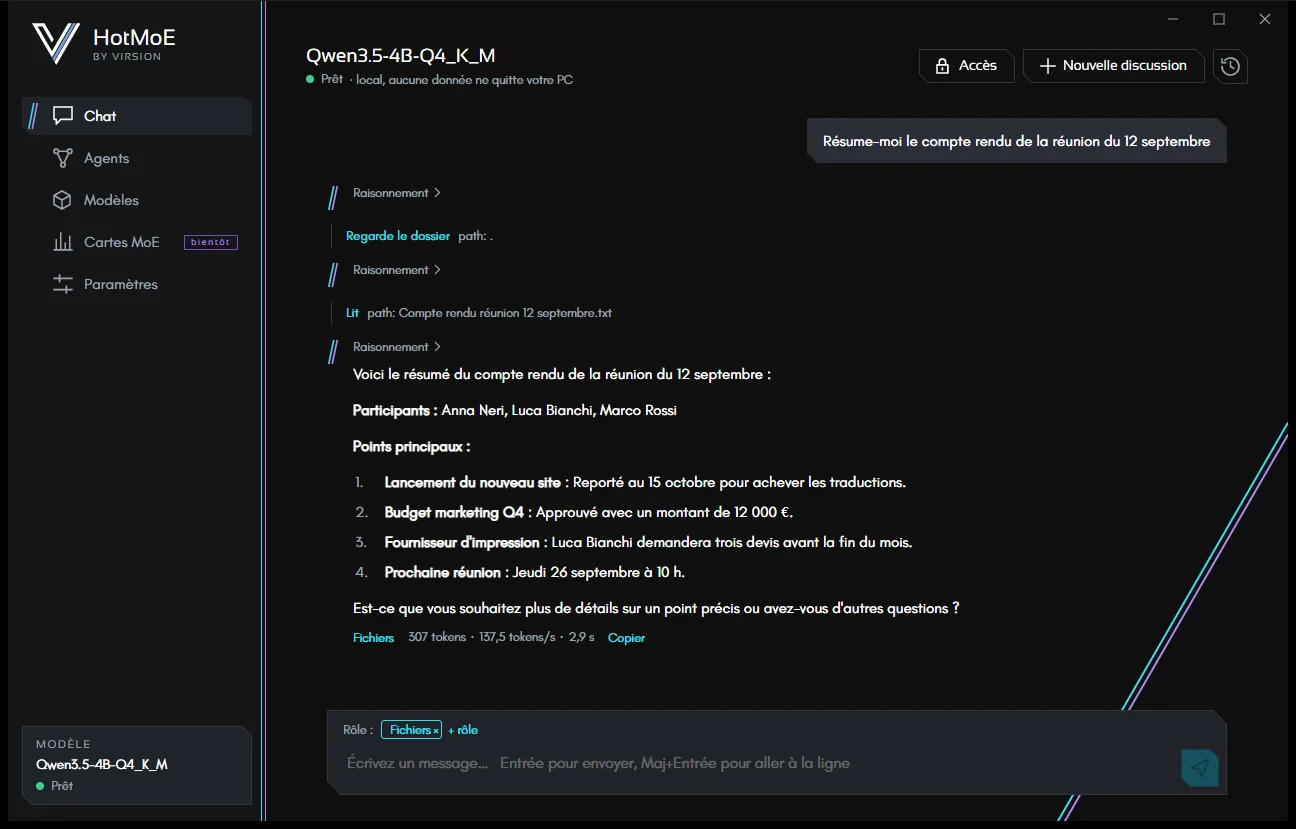Click the Agents node icon in sidebar
1296x829 pixels.
(x=63, y=158)
